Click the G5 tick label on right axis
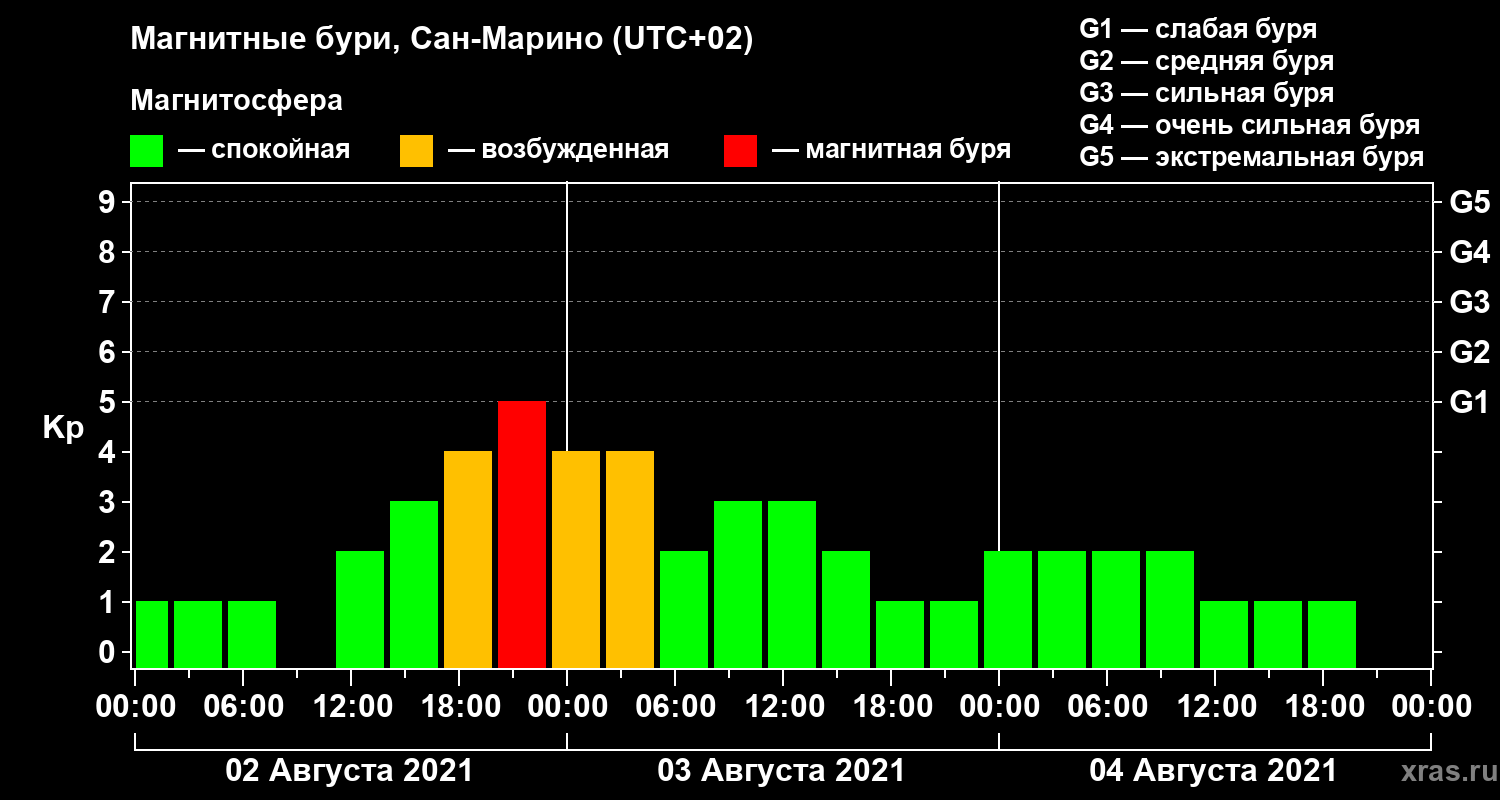 [x=1470, y=202]
